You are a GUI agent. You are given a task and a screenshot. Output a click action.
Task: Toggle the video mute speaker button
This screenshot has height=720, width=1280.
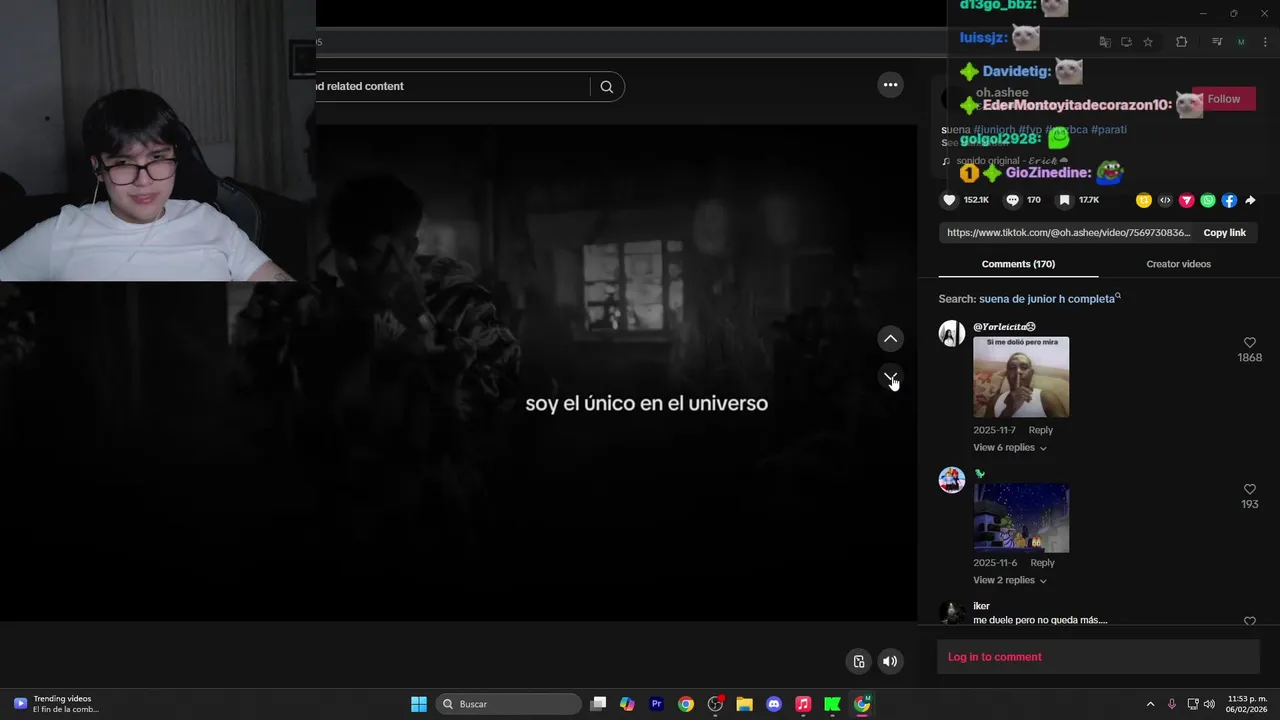pos(889,661)
